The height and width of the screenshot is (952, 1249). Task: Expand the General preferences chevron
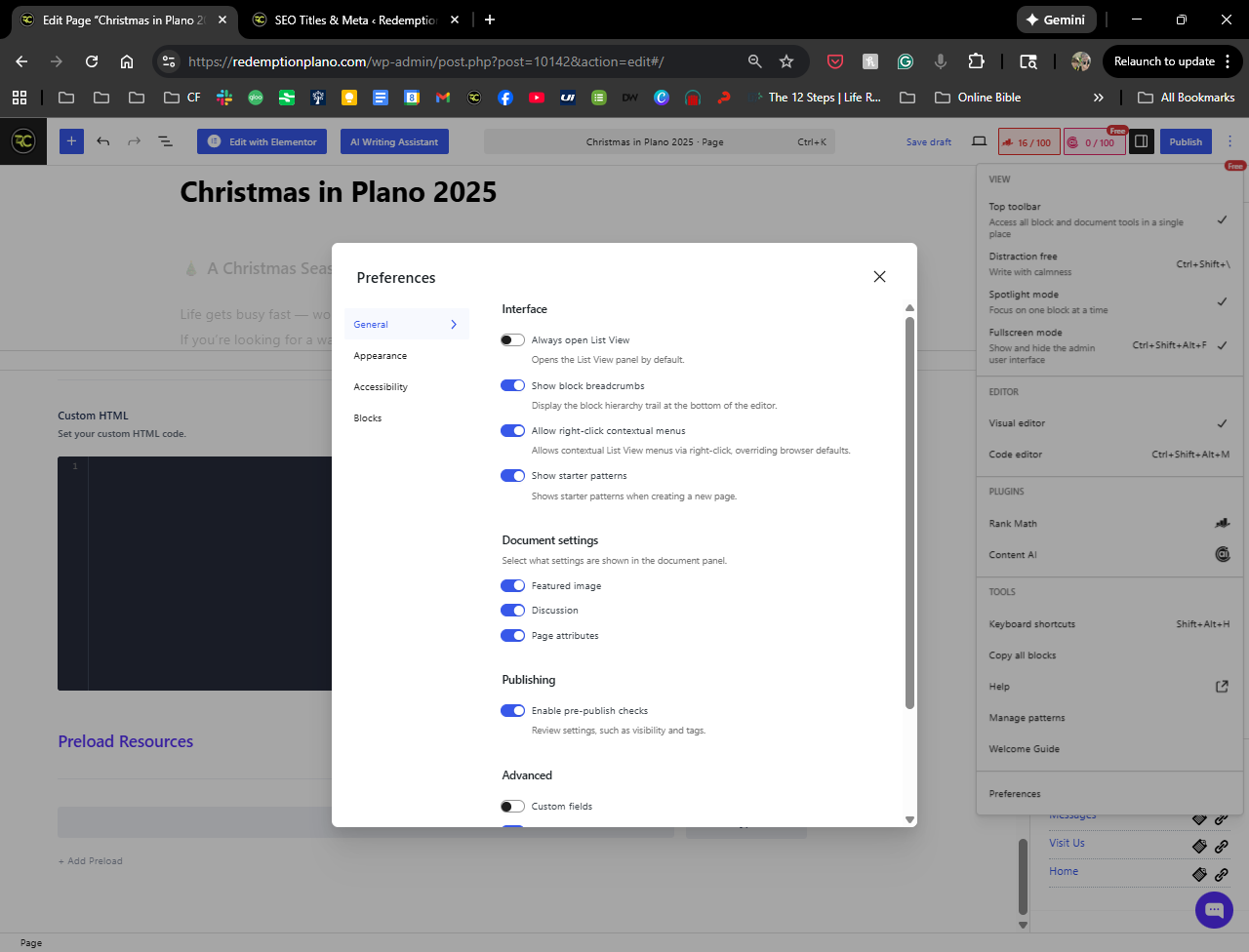(454, 325)
